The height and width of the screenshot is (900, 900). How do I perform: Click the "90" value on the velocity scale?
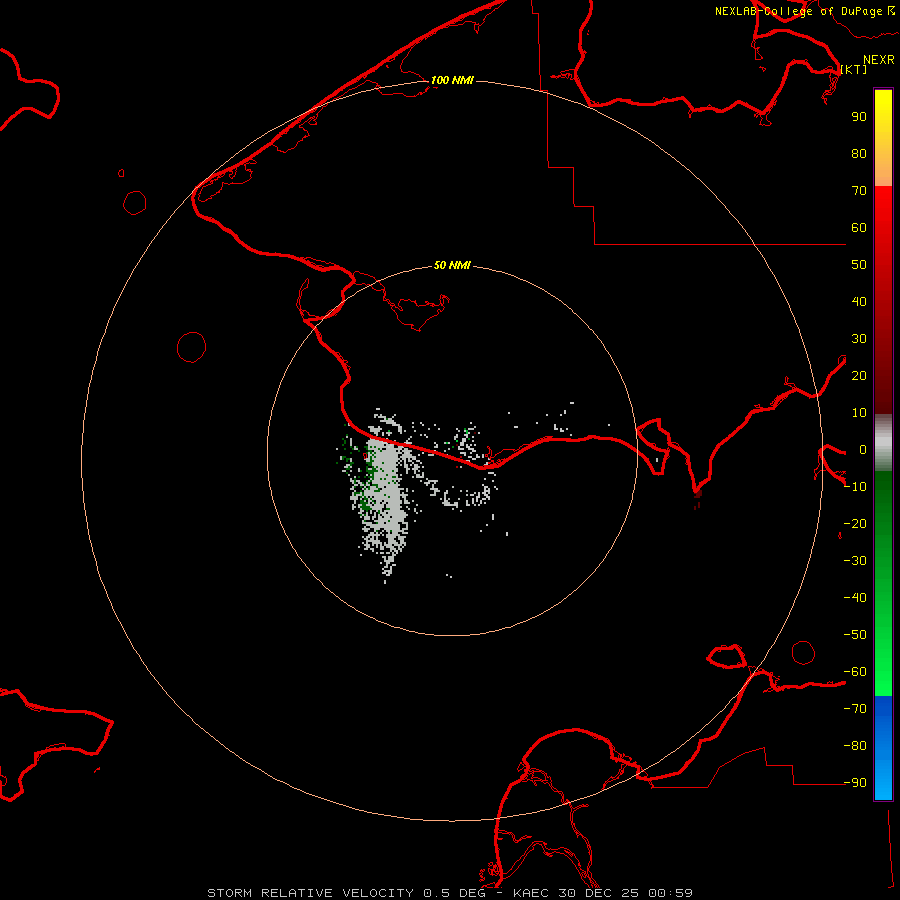click(859, 117)
